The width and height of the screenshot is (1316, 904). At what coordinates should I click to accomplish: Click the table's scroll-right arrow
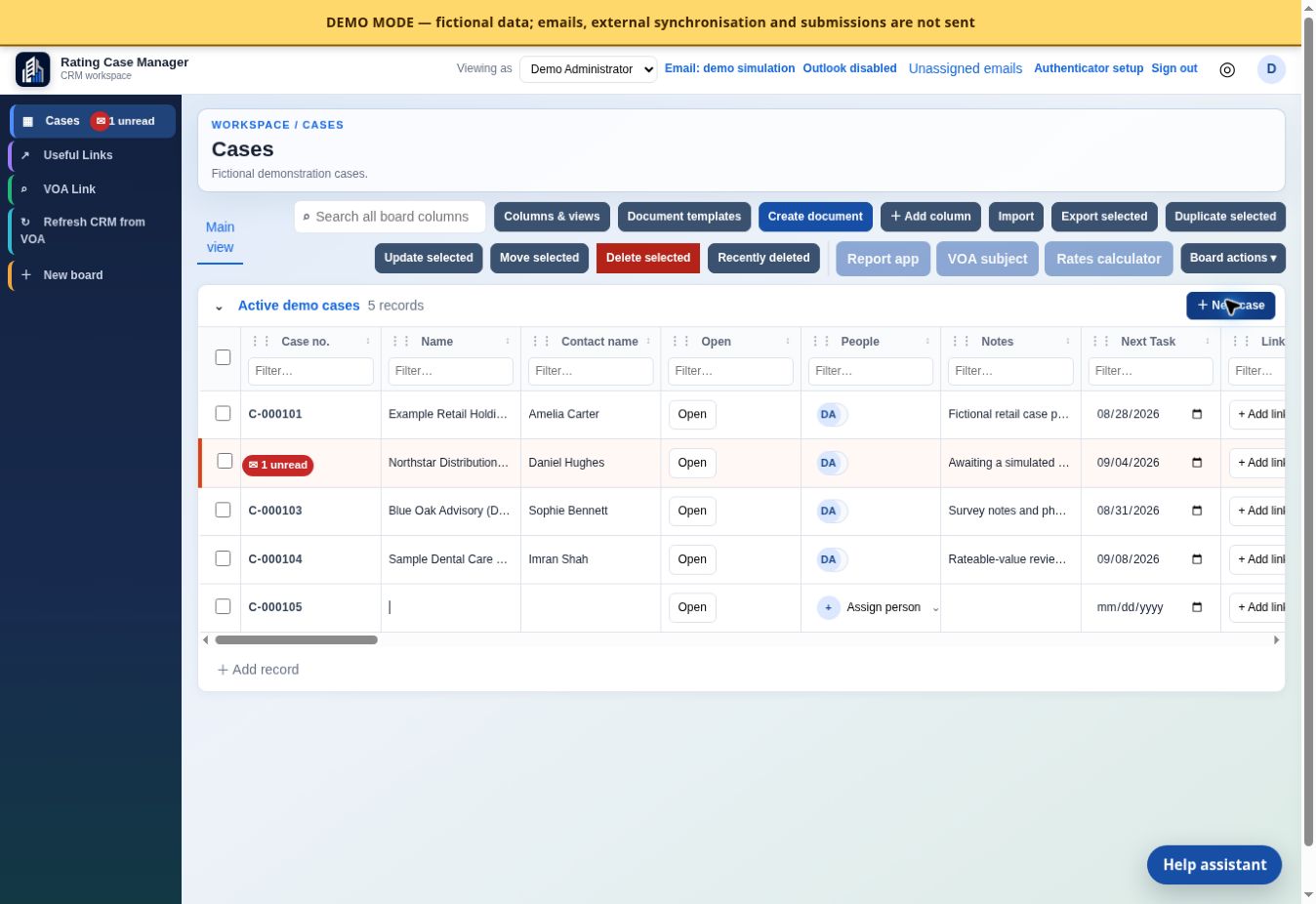point(1276,640)
